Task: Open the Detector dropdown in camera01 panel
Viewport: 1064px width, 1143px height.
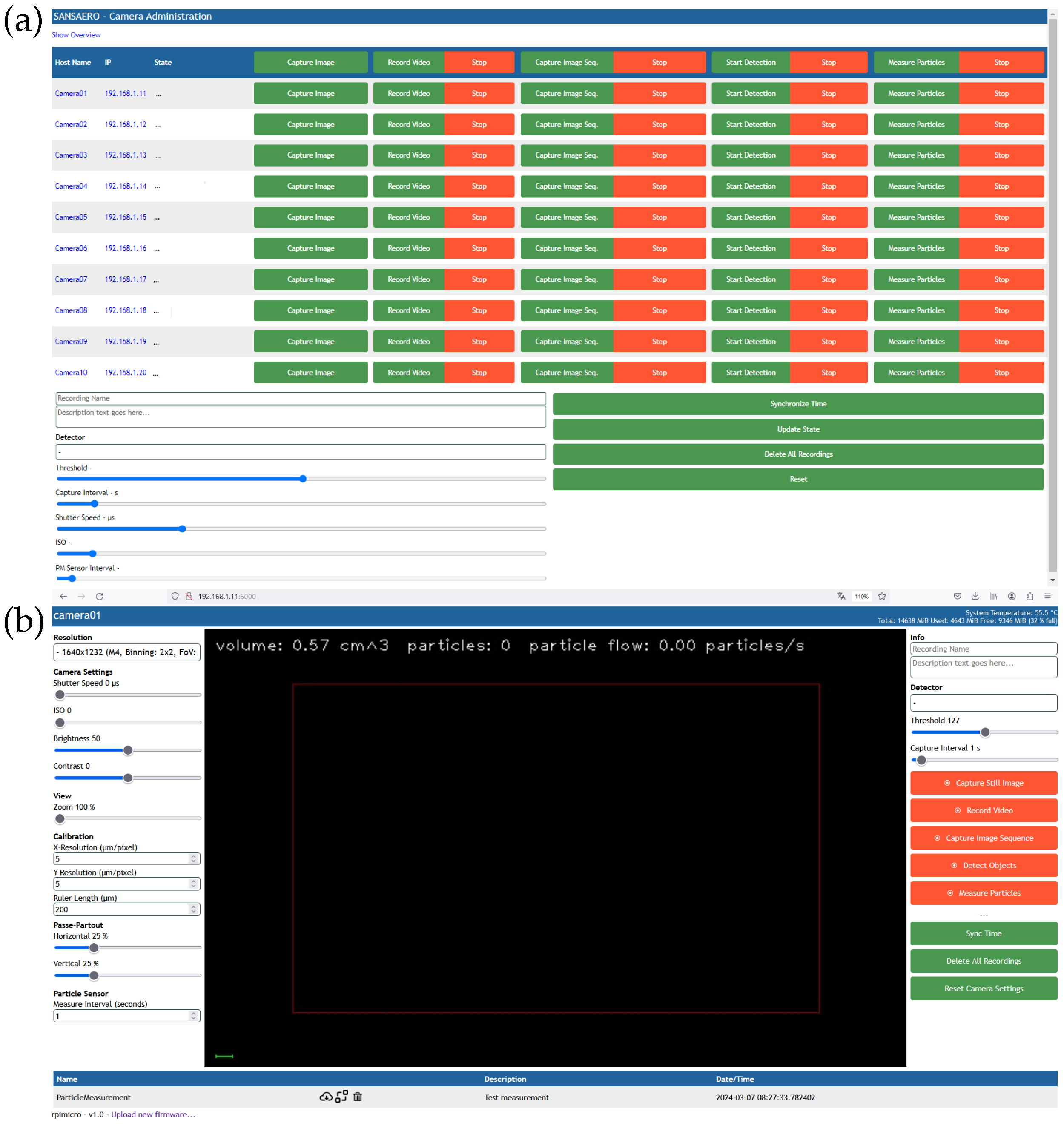Action: 983,703
